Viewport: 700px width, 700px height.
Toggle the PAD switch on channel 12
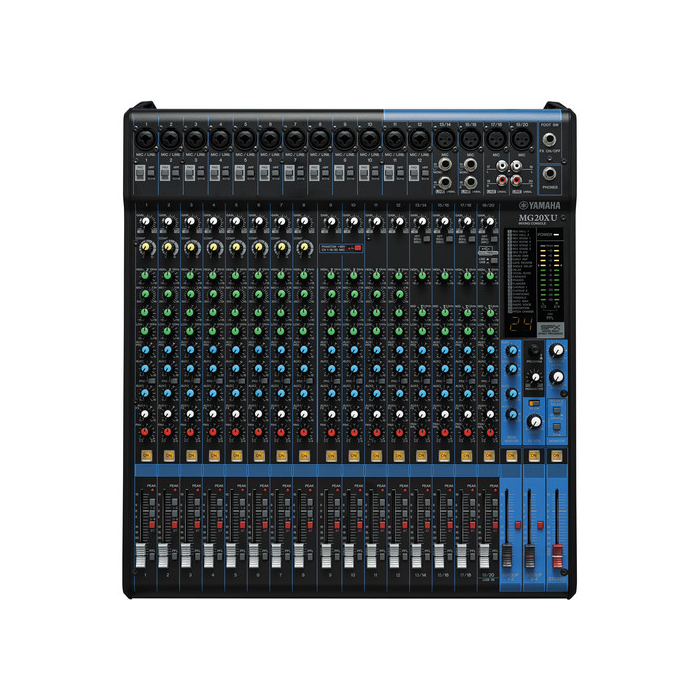(x=414, y=173)
